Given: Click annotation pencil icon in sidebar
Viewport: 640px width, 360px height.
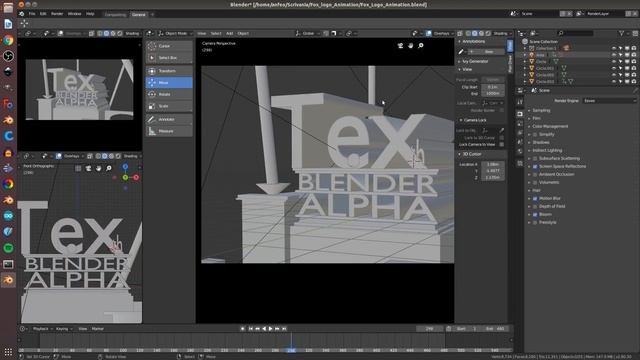Looking at the screenshot, I should click(461, 52).
